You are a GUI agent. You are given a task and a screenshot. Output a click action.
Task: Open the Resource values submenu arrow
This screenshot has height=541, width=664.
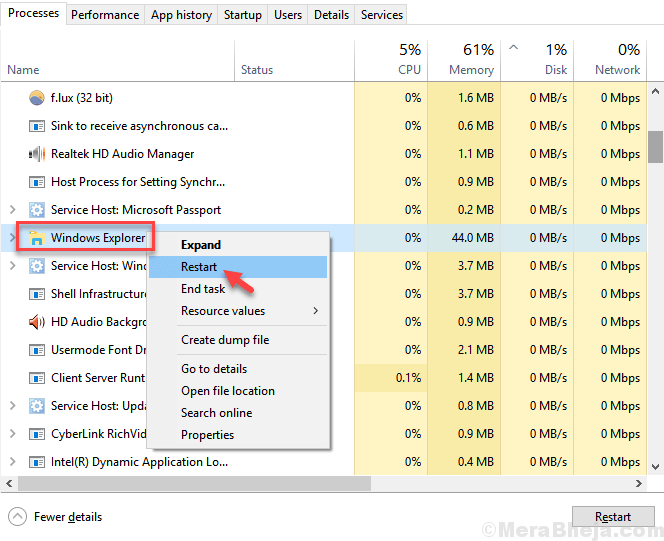(315, 311)
